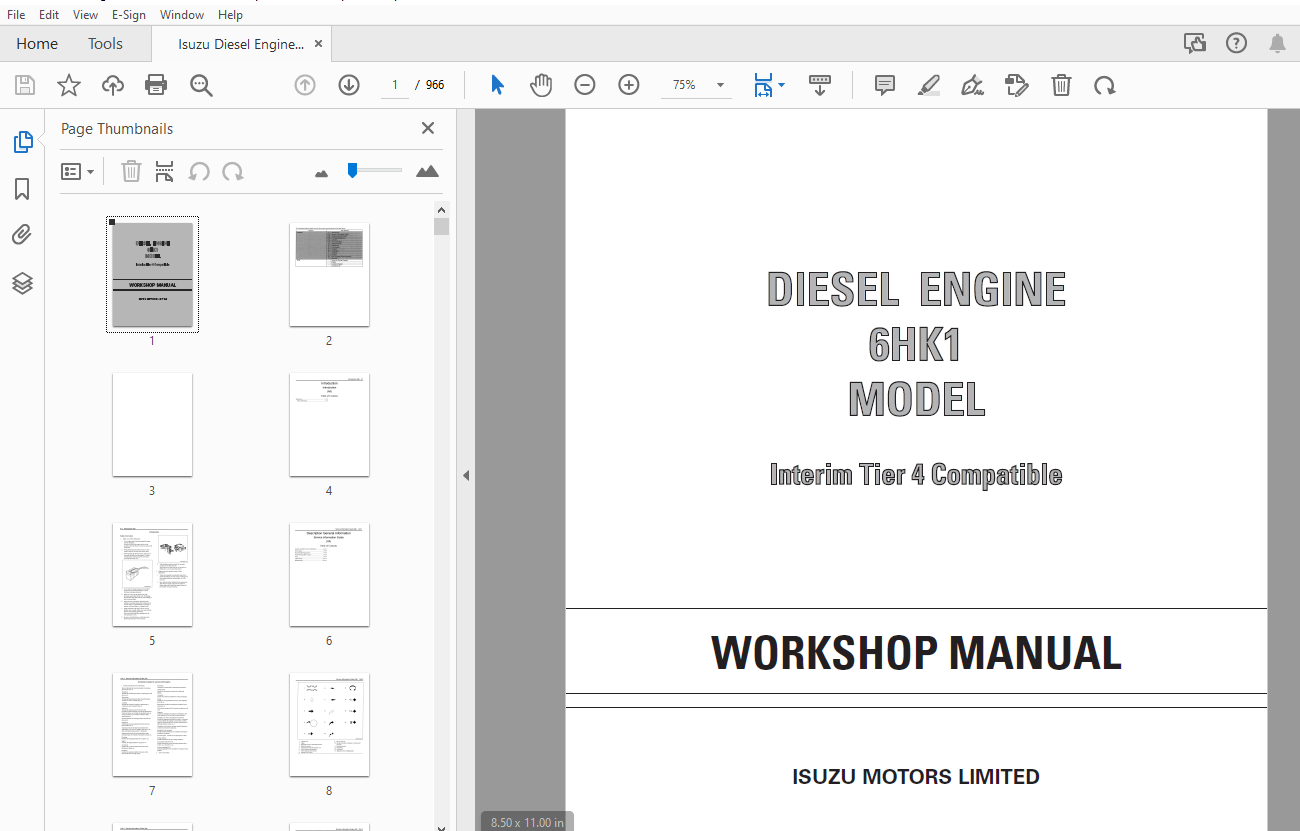Open the Page Thumbnails sidebar icon

[22, 142]
